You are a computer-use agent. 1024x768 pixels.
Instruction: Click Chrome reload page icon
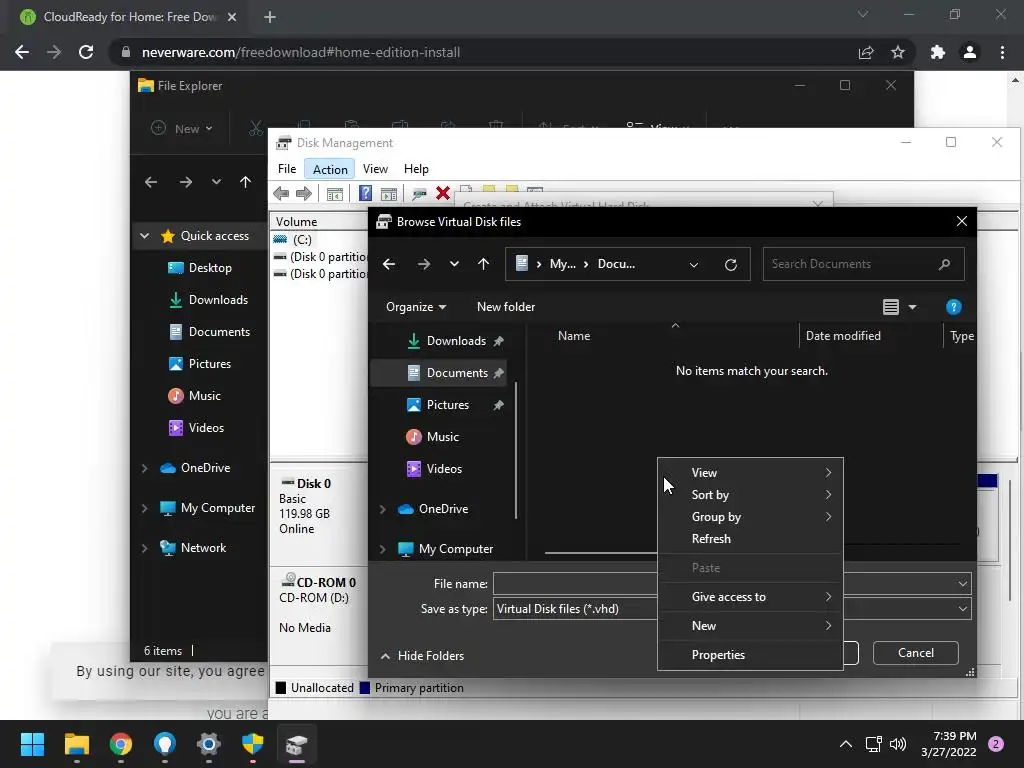(86, 52)
